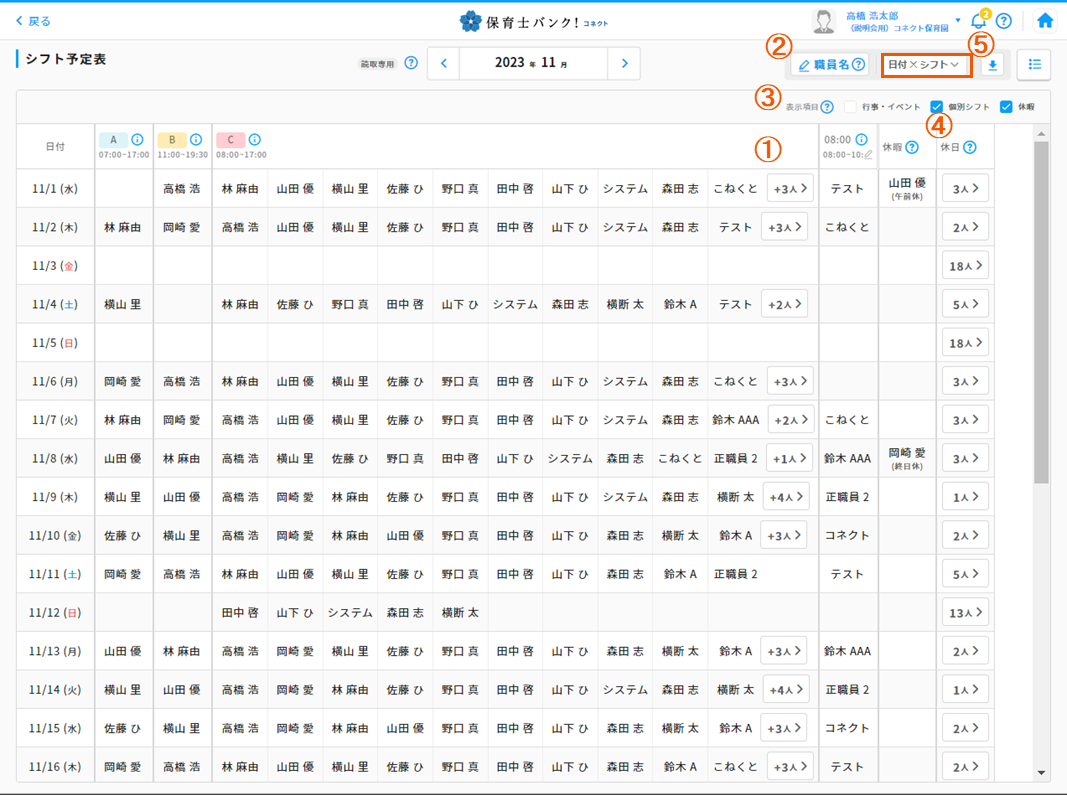
Task: Click the help icon next to 読取専用
Action: tap(410, 61)
